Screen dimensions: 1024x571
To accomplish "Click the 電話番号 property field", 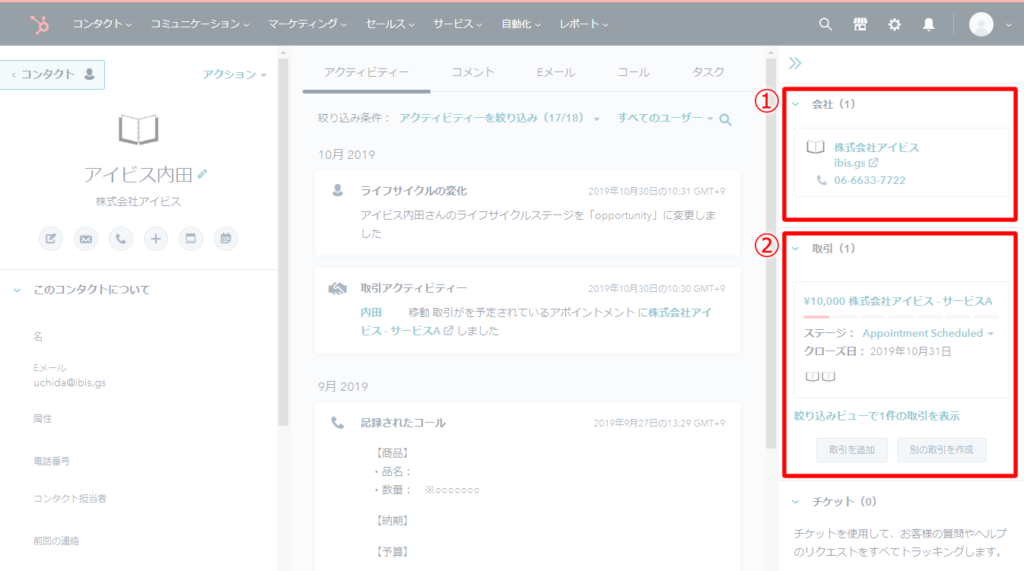I will coord(52,461).
